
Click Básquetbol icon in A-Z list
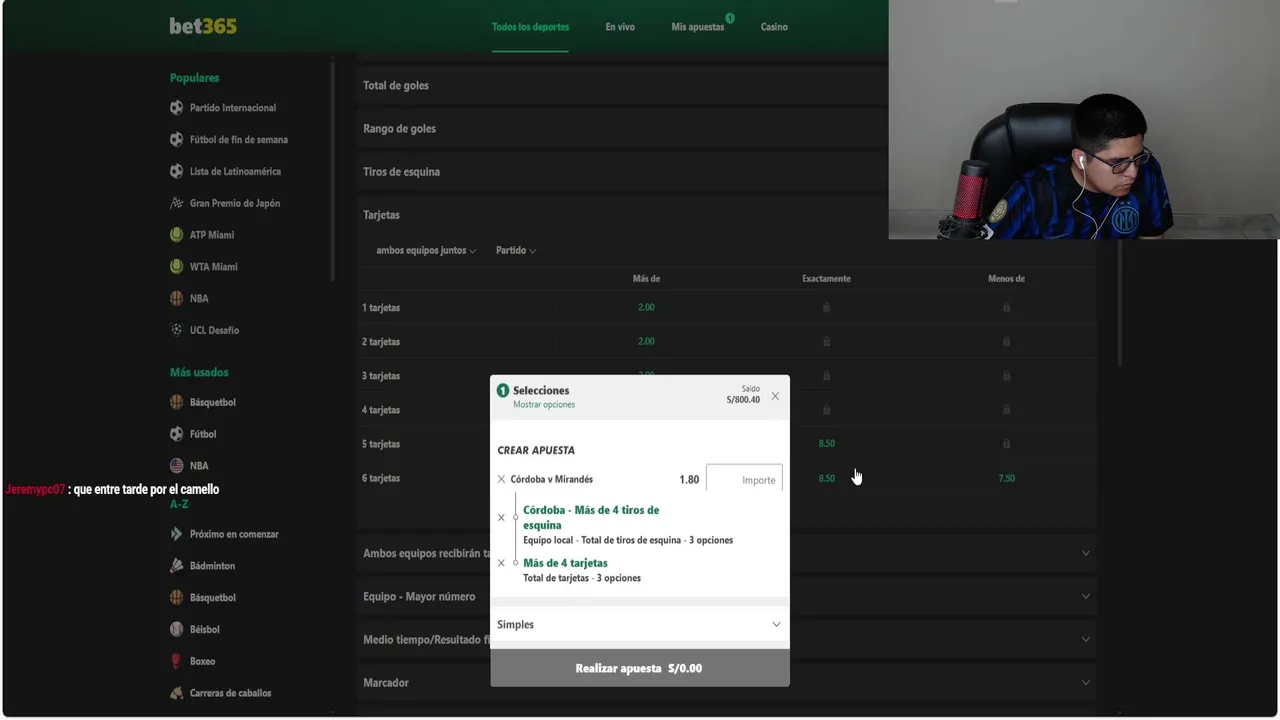click(177, 598)
